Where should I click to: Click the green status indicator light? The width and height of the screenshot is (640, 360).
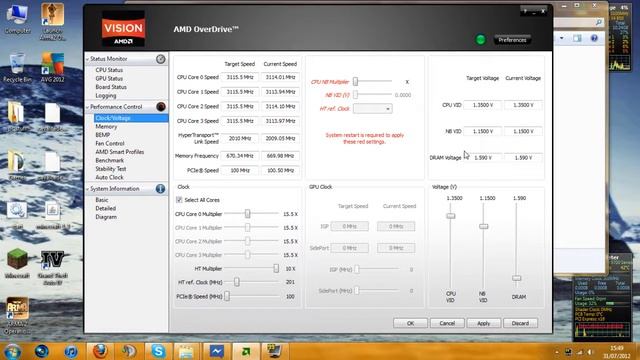481,40
